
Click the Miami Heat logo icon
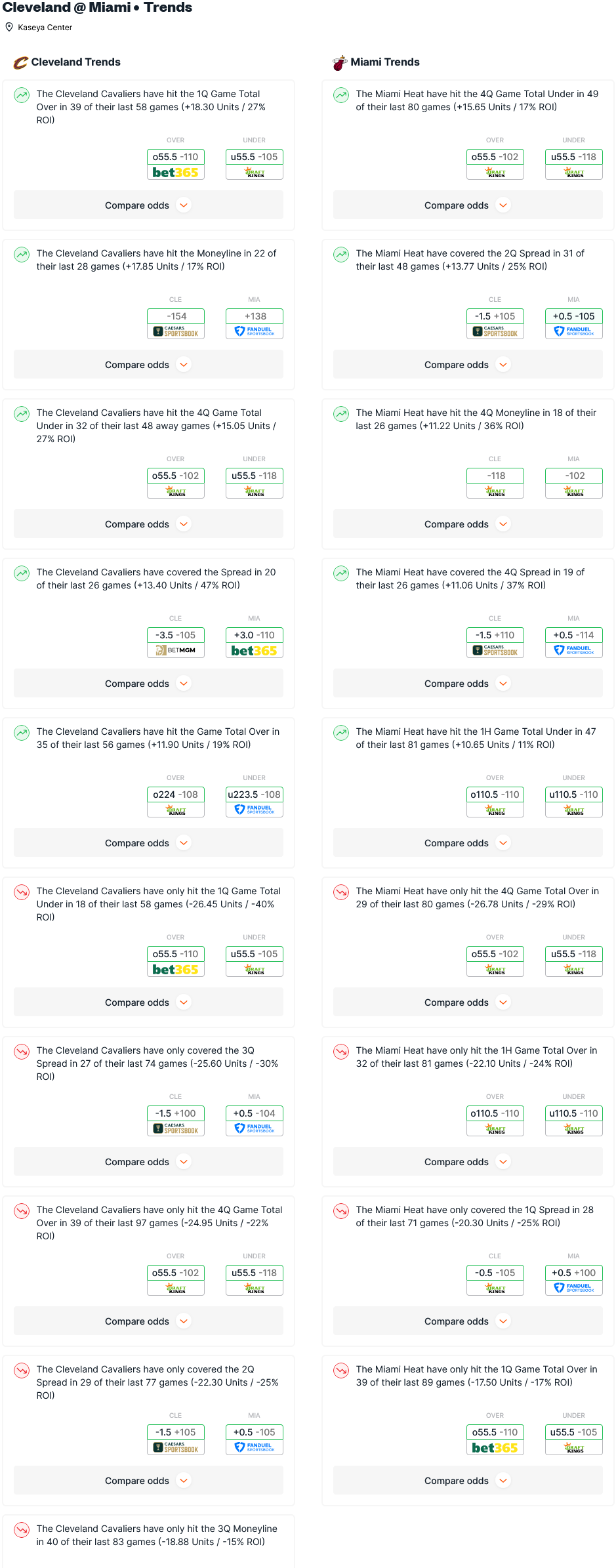point(340,62)
